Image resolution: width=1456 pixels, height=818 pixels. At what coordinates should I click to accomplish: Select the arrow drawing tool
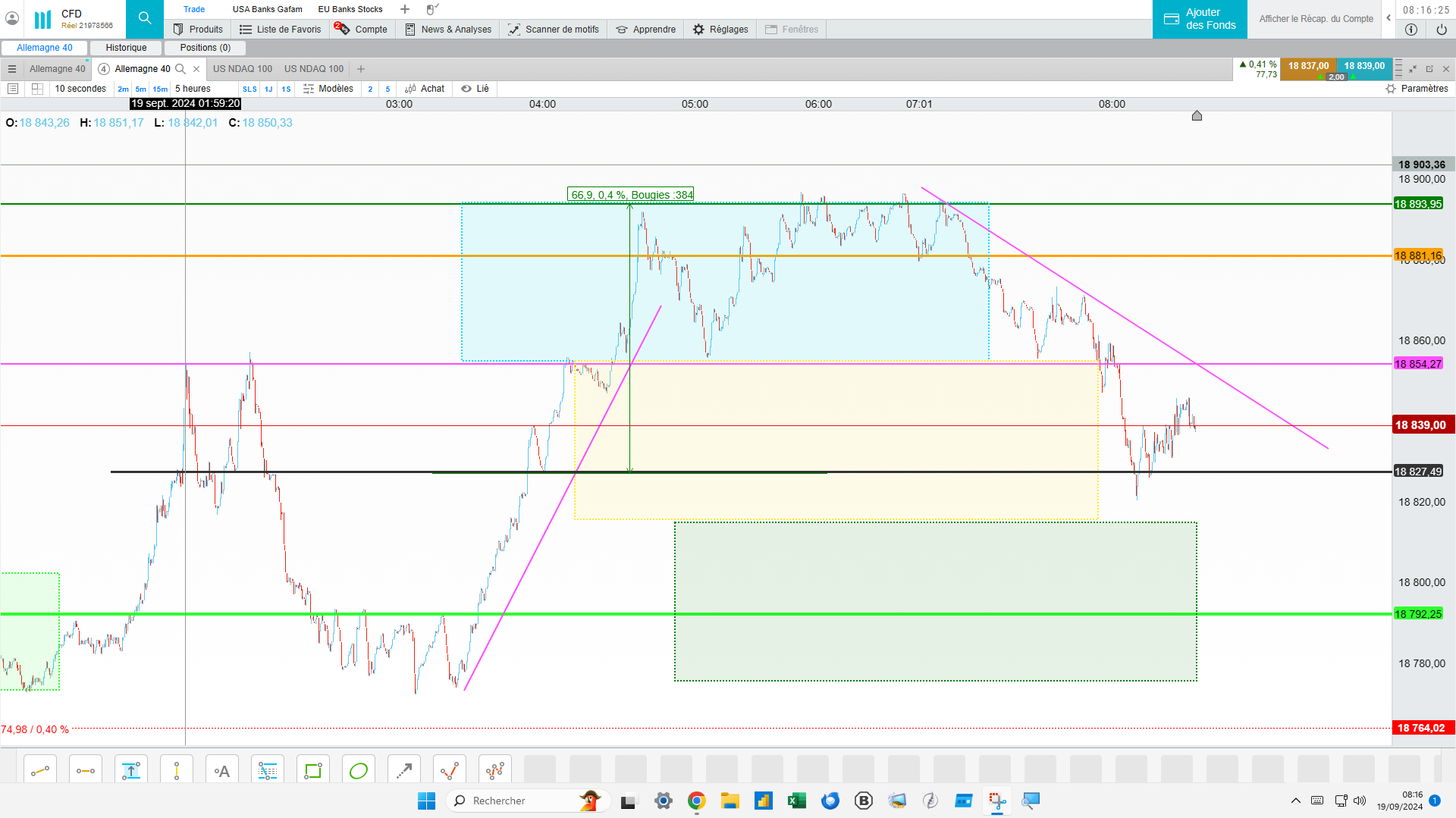coord(404,771)
